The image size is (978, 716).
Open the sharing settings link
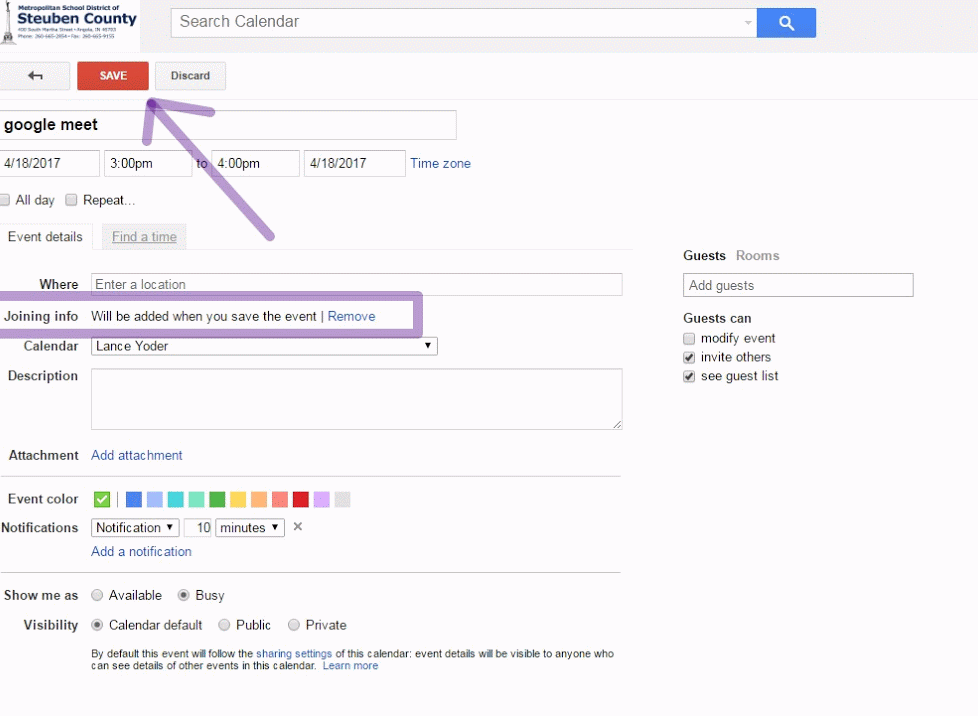[294, 654]
